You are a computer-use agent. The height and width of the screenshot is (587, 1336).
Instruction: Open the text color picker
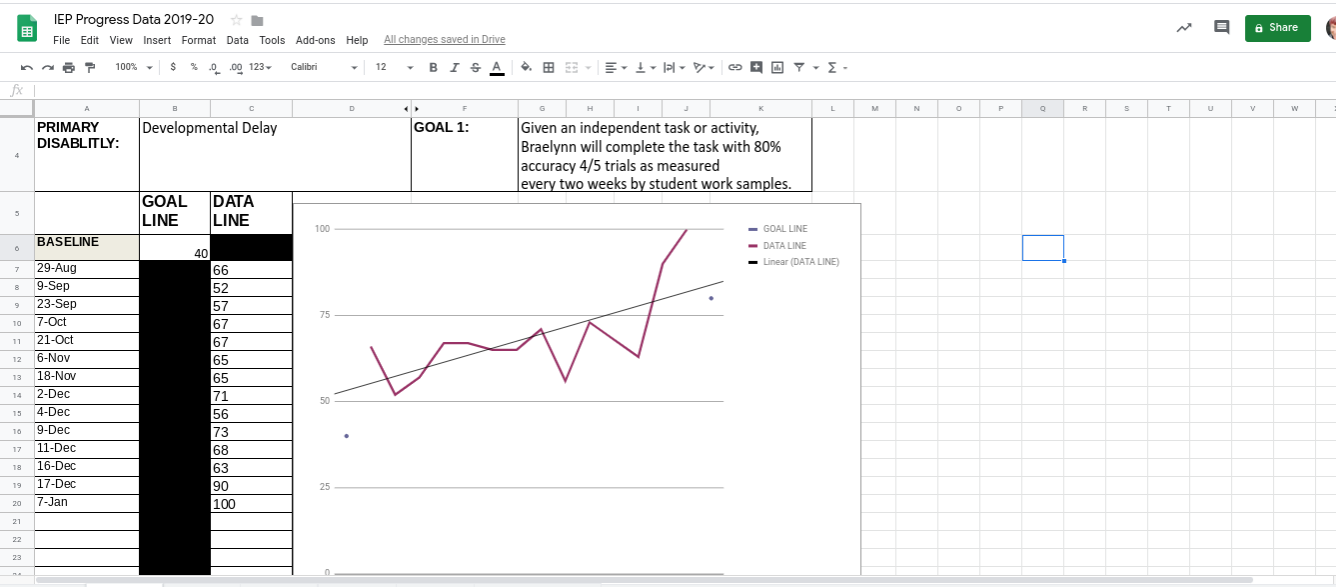496,67
